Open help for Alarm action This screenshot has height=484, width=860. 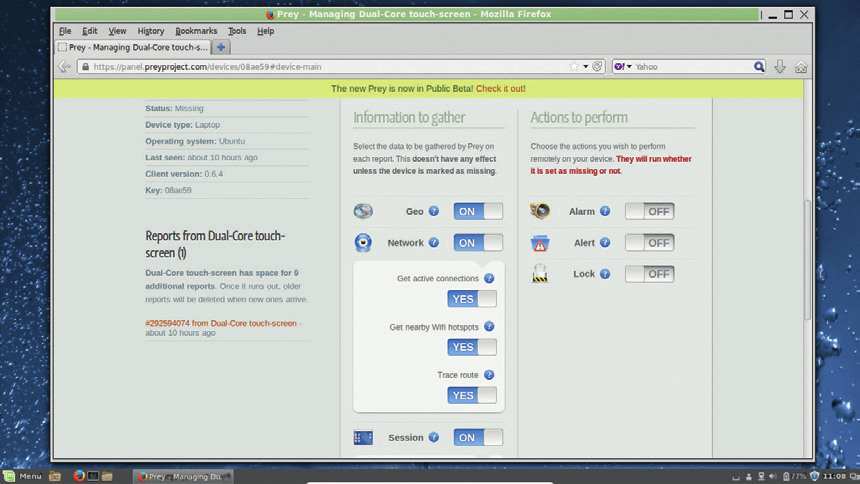click(x=605, y=211)
